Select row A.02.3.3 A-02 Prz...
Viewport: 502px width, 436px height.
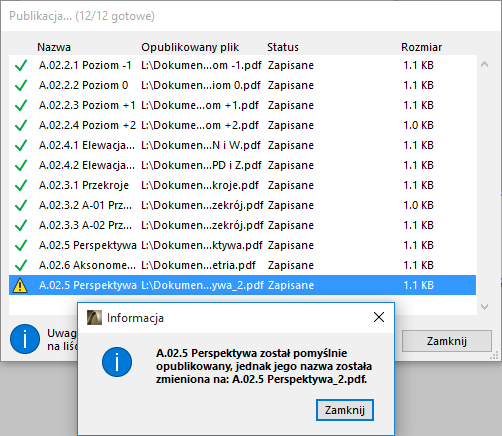(242, 225)
